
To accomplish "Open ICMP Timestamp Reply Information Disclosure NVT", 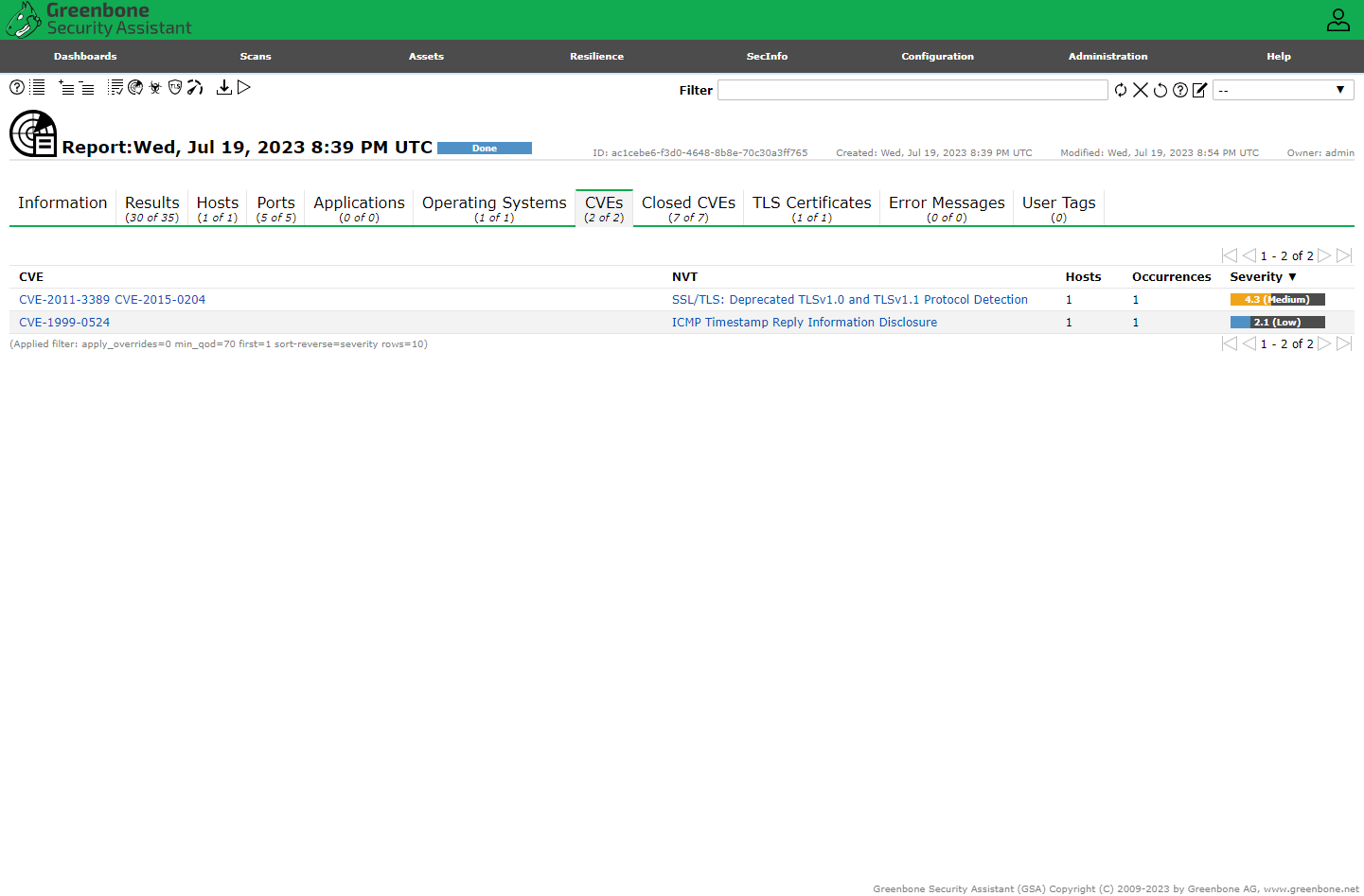I will pos(805,322).
